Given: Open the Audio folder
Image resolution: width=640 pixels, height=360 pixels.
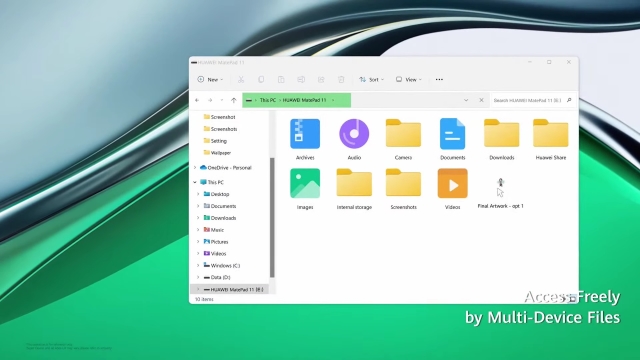Looking at the screenshot, I should coord(354,139).
